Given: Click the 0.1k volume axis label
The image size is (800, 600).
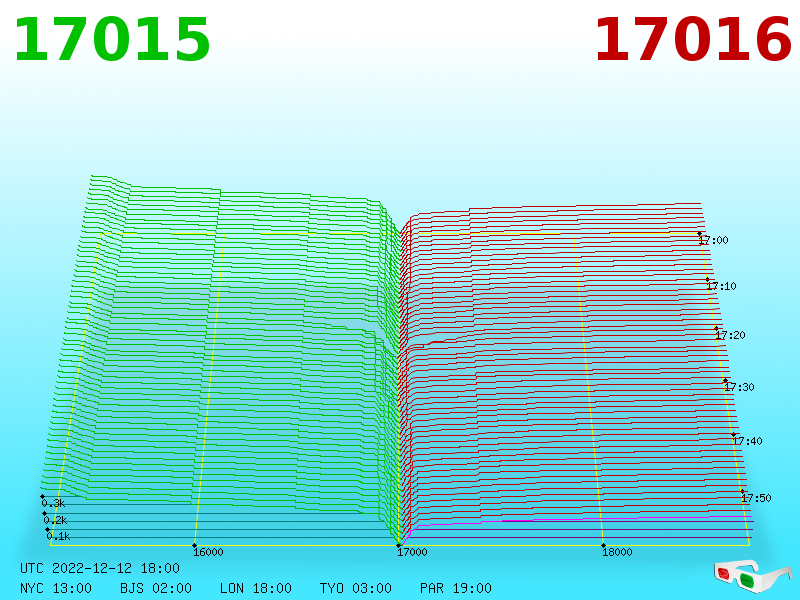Looking at the screenshot, I should click(58, 536).
